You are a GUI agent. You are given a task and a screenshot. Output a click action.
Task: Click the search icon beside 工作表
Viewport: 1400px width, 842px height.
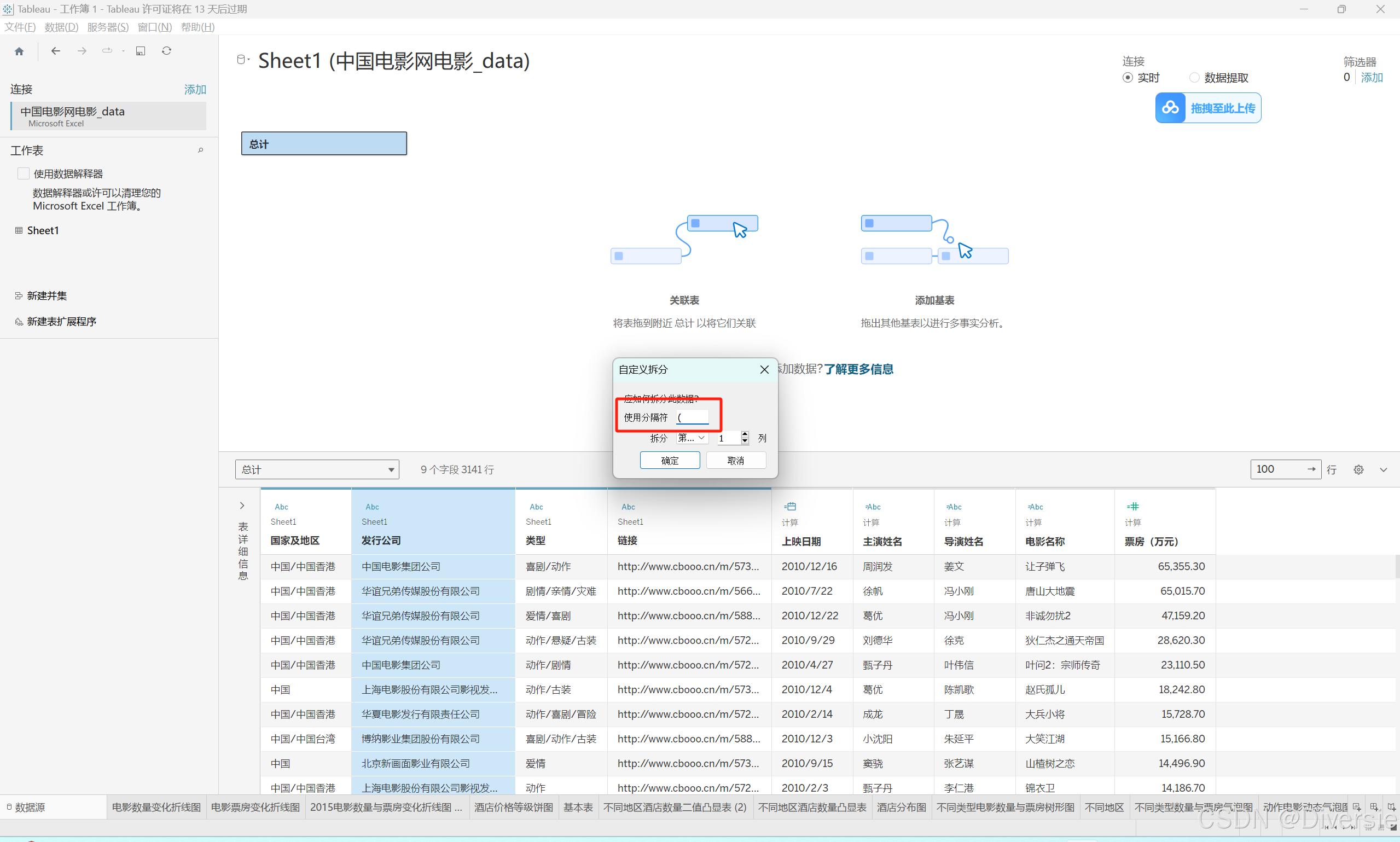(x=200, y=150)
